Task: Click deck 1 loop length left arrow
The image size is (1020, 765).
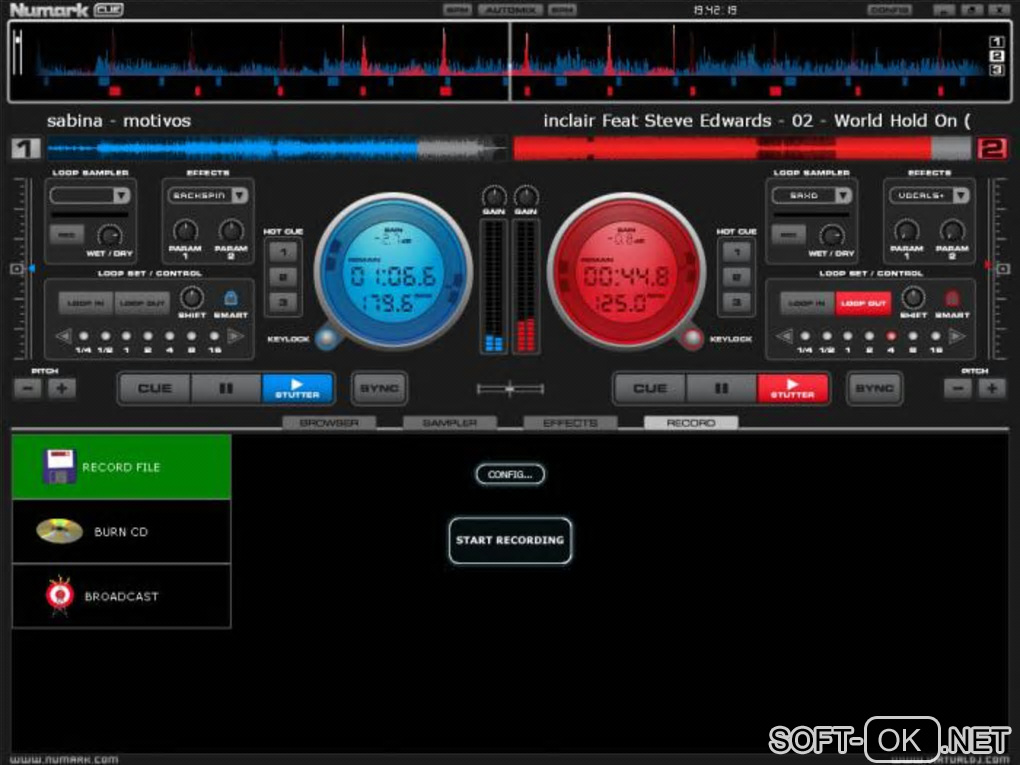Action: pos(63,336)
